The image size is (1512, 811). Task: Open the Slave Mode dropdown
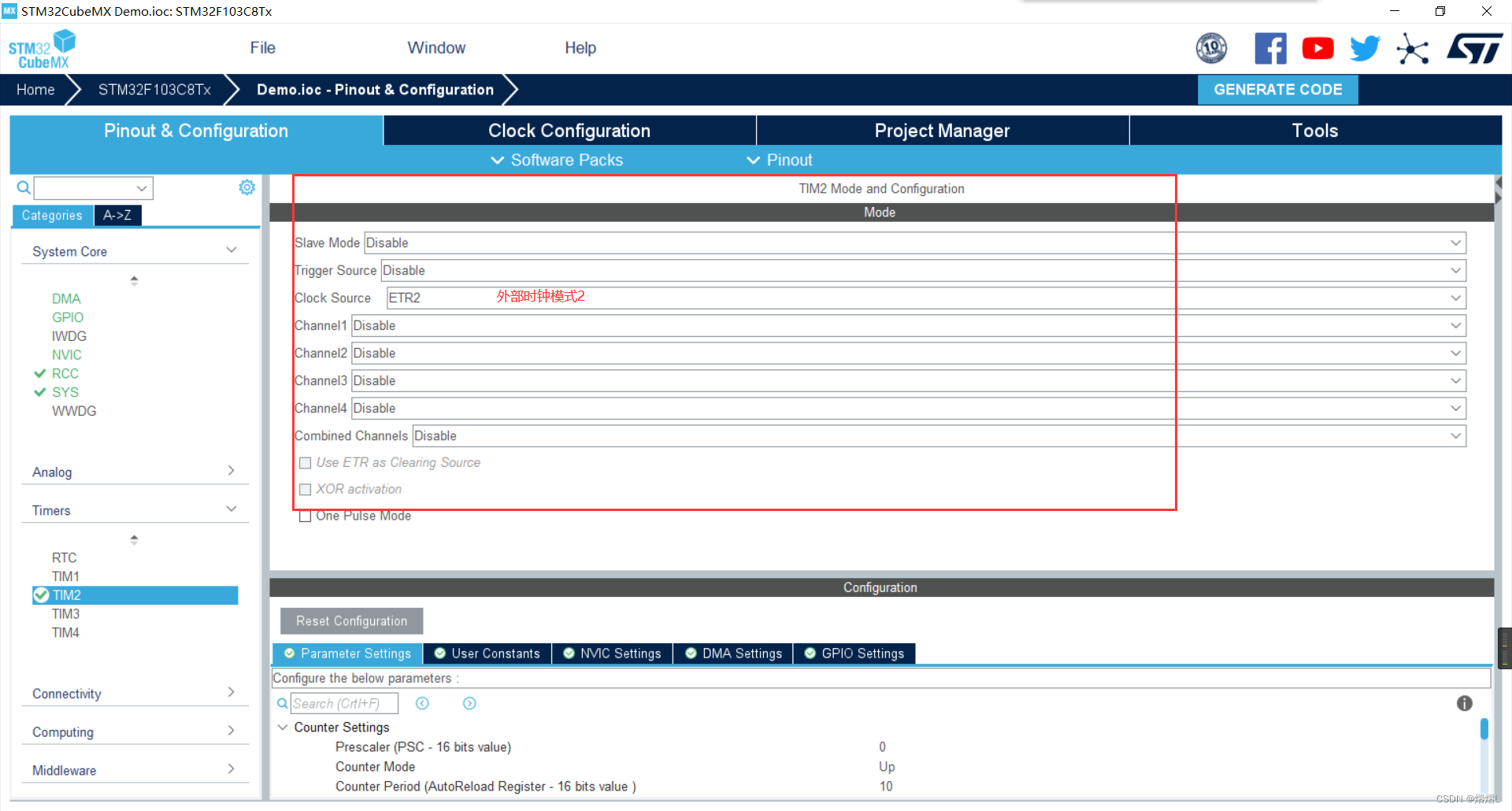point(915,243)
